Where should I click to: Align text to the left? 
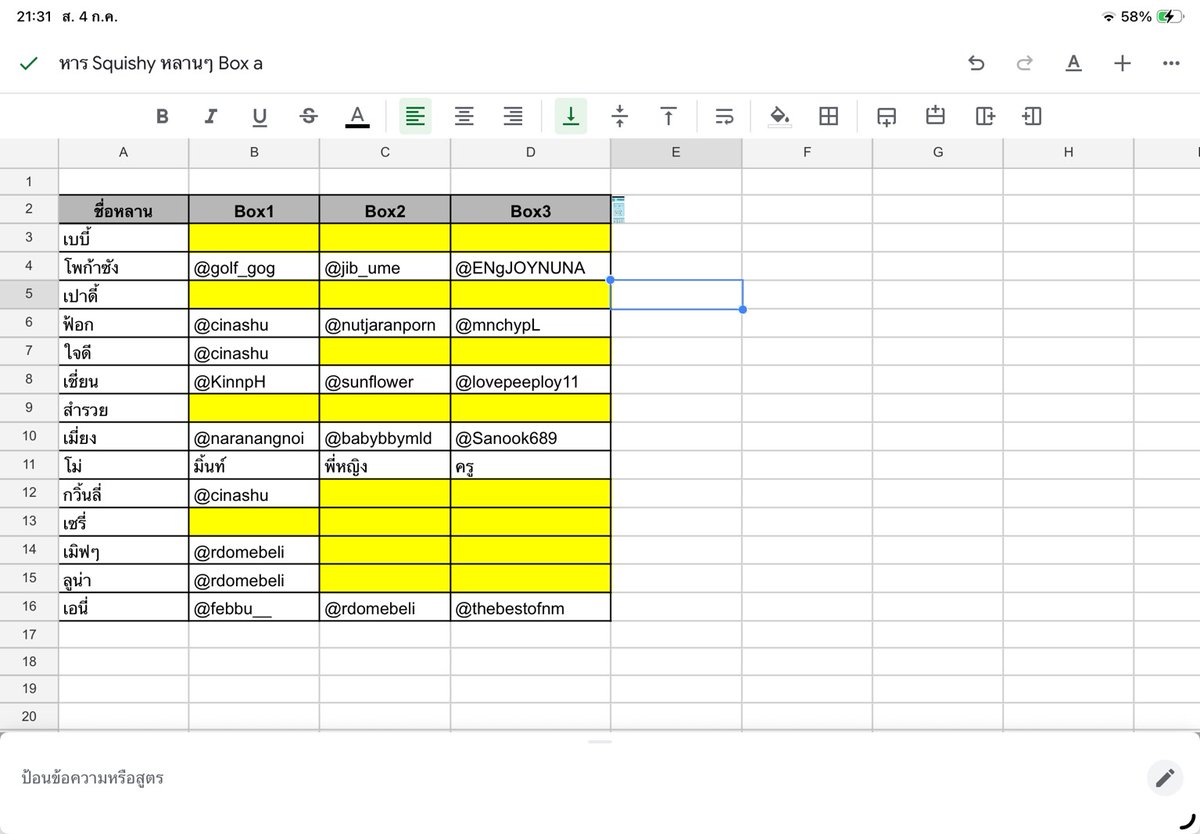415,117
